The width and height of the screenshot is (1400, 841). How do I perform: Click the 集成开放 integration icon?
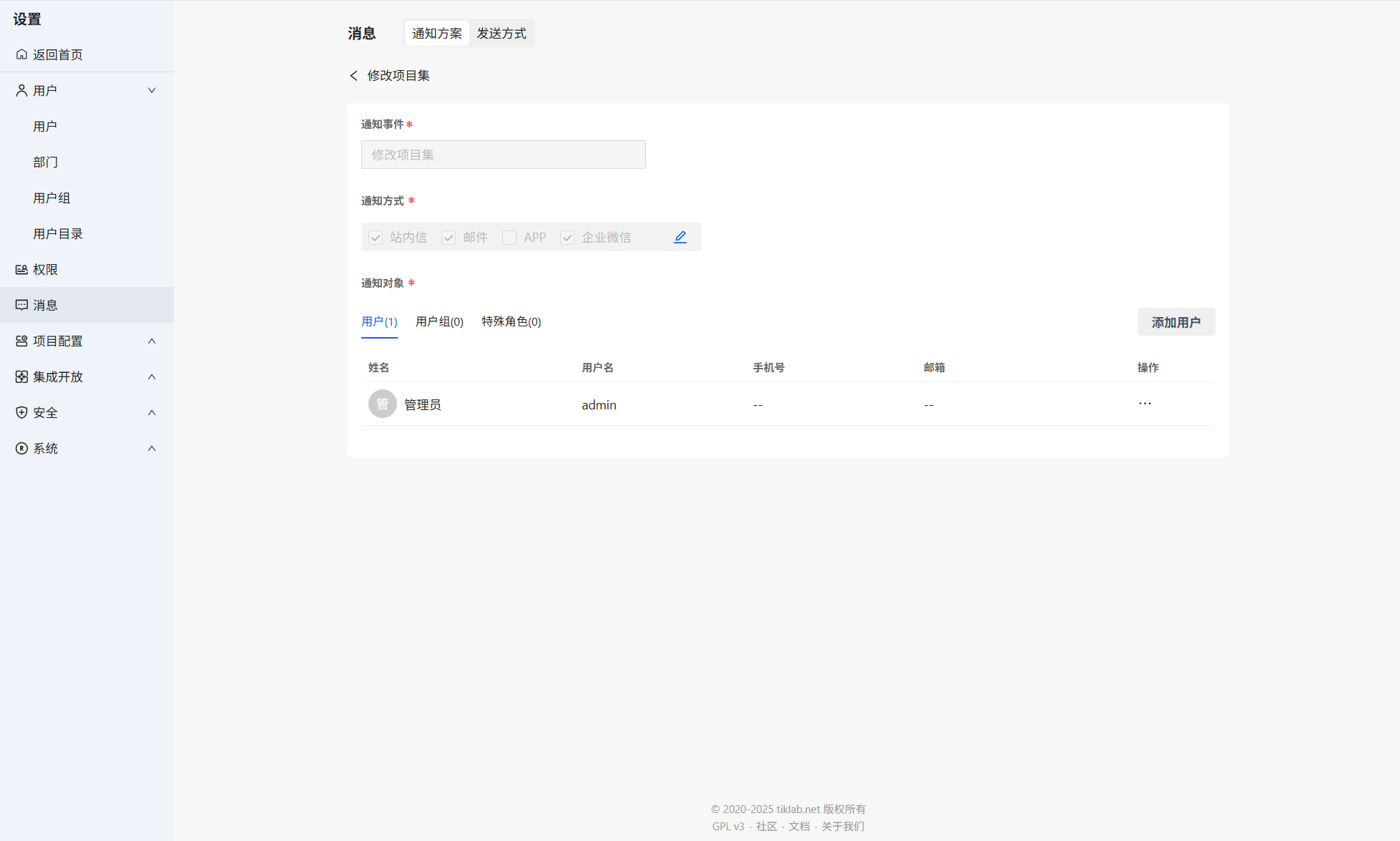click(21, 376)
